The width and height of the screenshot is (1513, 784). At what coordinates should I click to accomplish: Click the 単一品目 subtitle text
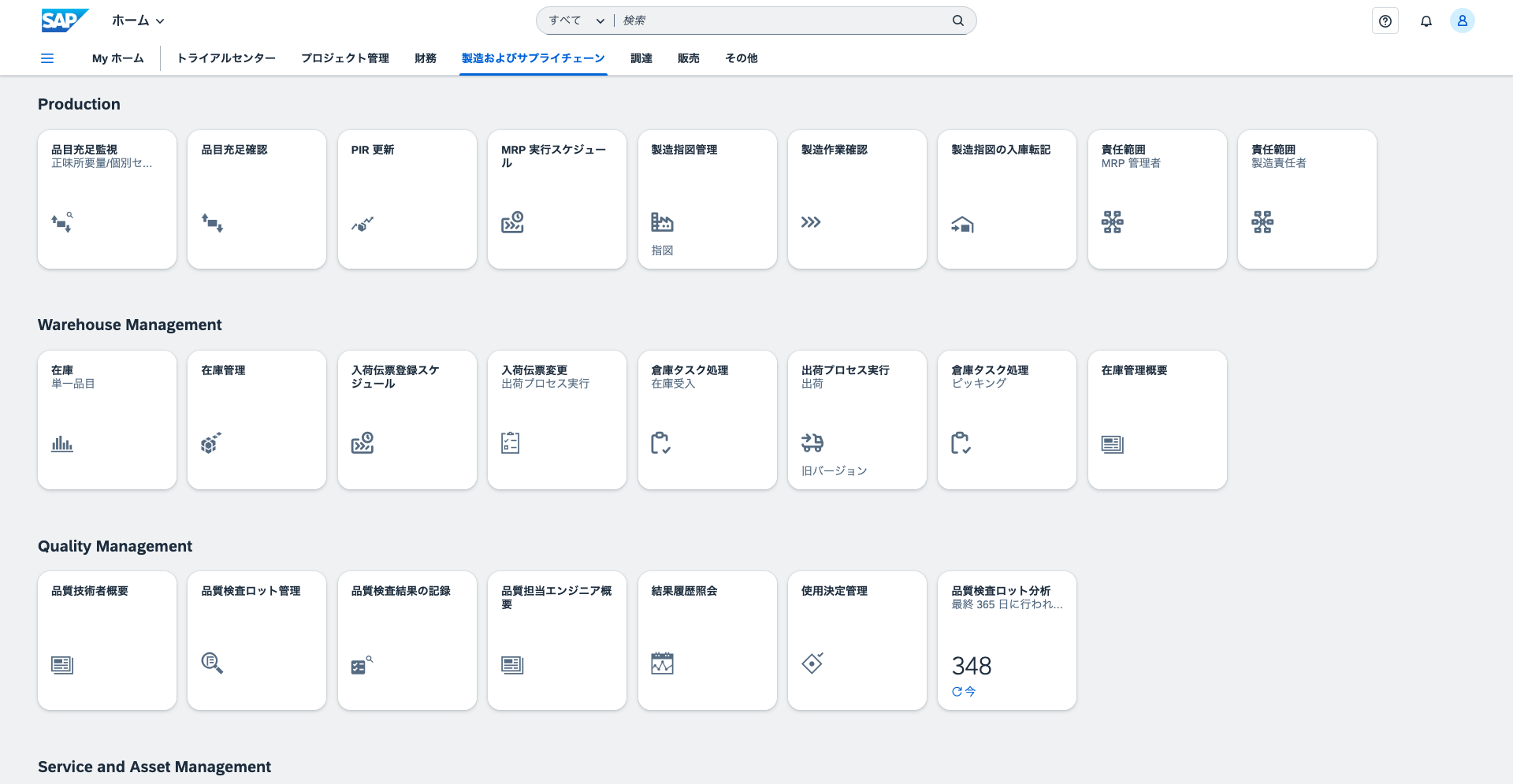73,384
